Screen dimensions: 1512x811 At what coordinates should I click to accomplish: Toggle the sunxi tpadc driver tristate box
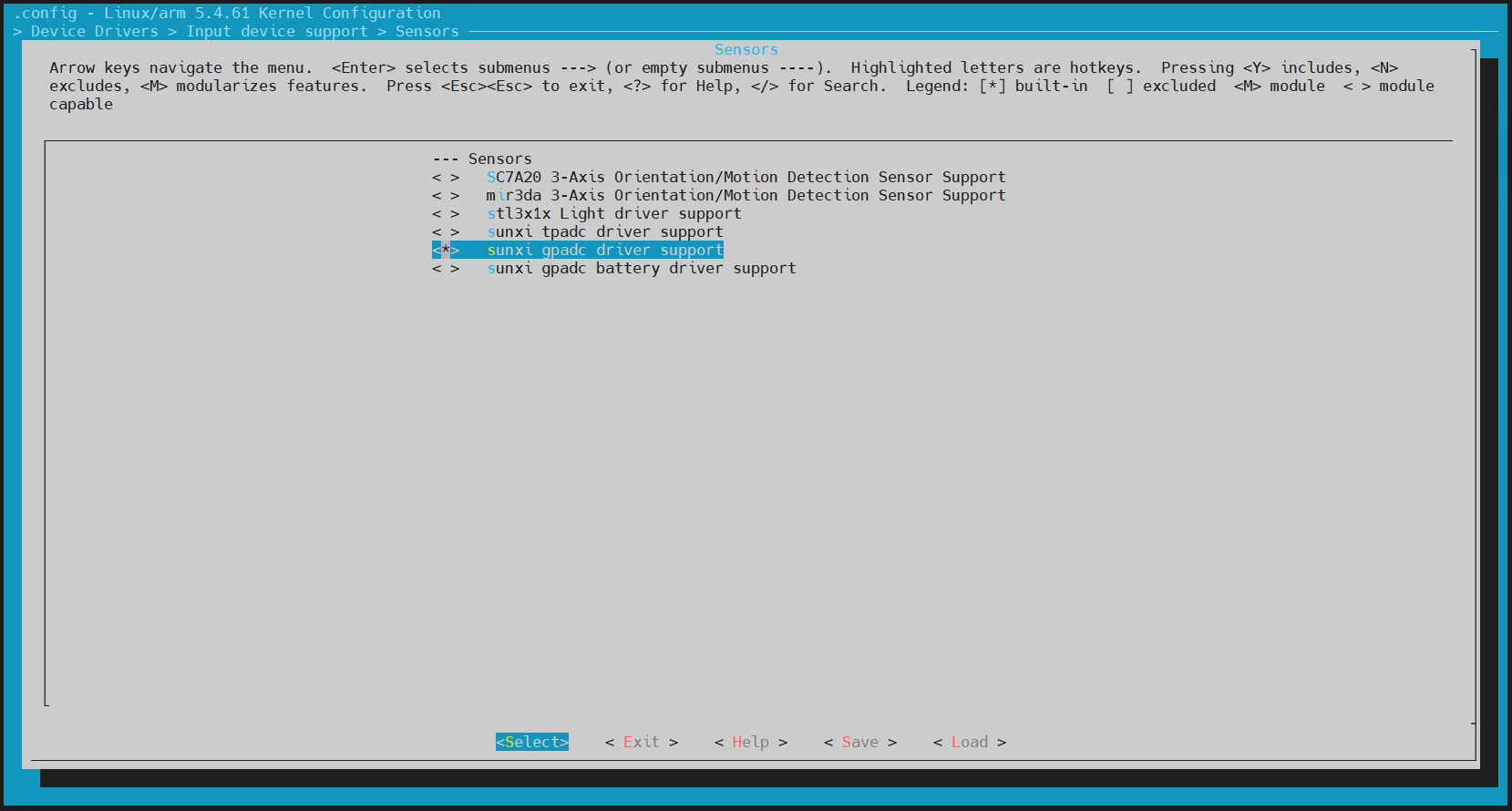[446, 231]
